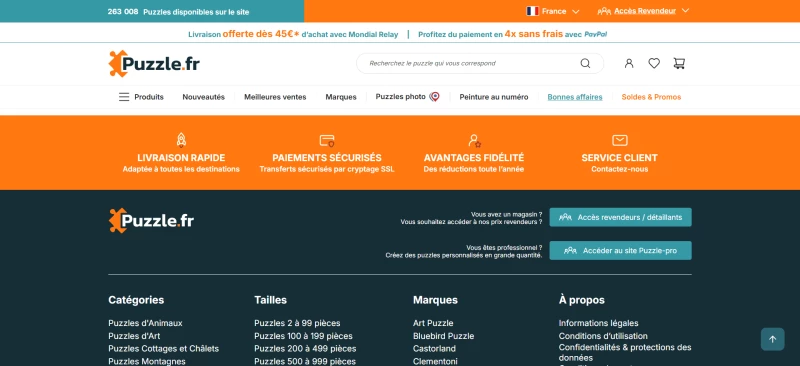Open Soldes & Promos menu item
This screenshot has width=800, height=366.
coord(651,97)
